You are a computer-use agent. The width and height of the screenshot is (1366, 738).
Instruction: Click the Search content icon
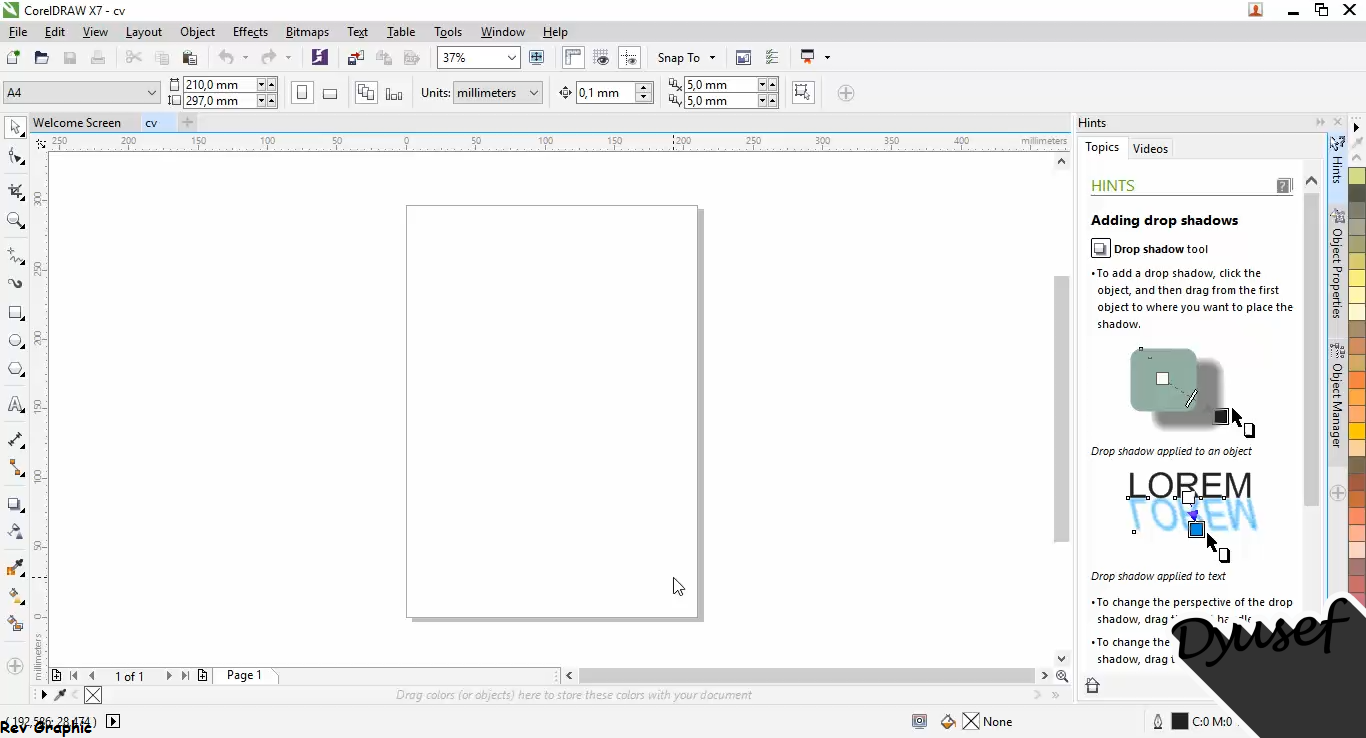tap(320, 58)
